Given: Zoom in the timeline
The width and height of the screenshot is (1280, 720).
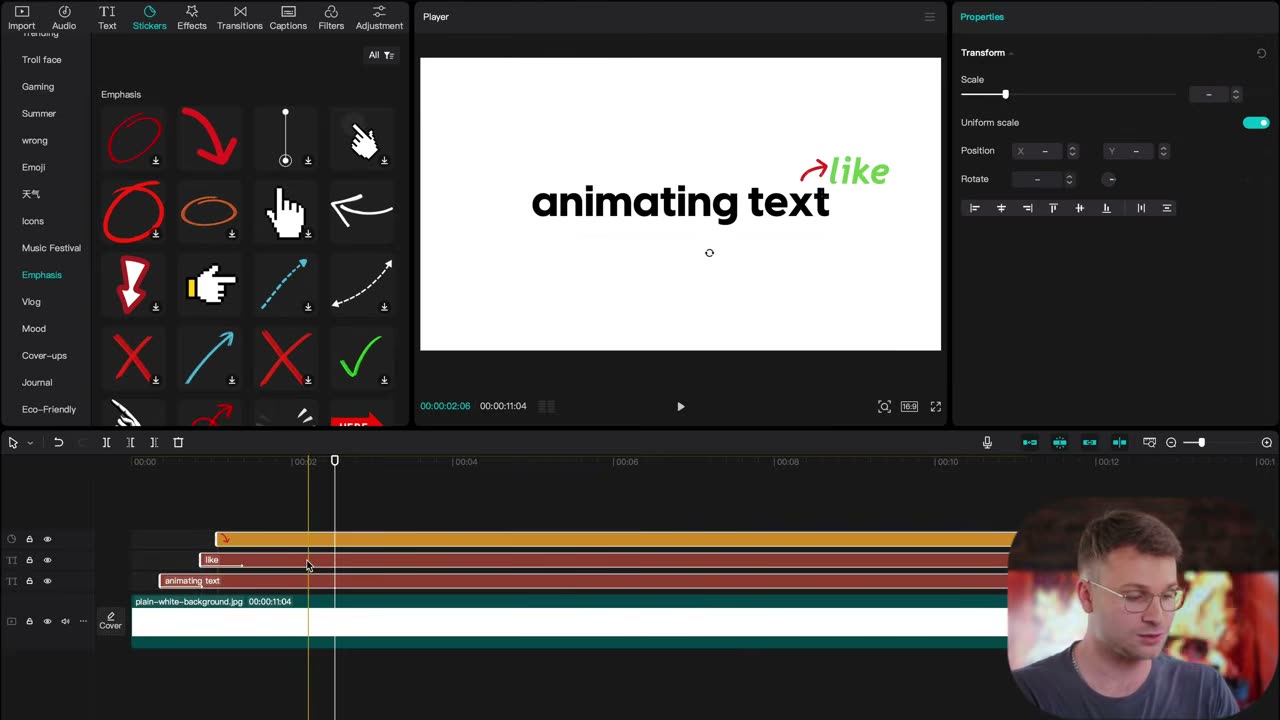Looking at the screenshot, I should point(1267,442).
